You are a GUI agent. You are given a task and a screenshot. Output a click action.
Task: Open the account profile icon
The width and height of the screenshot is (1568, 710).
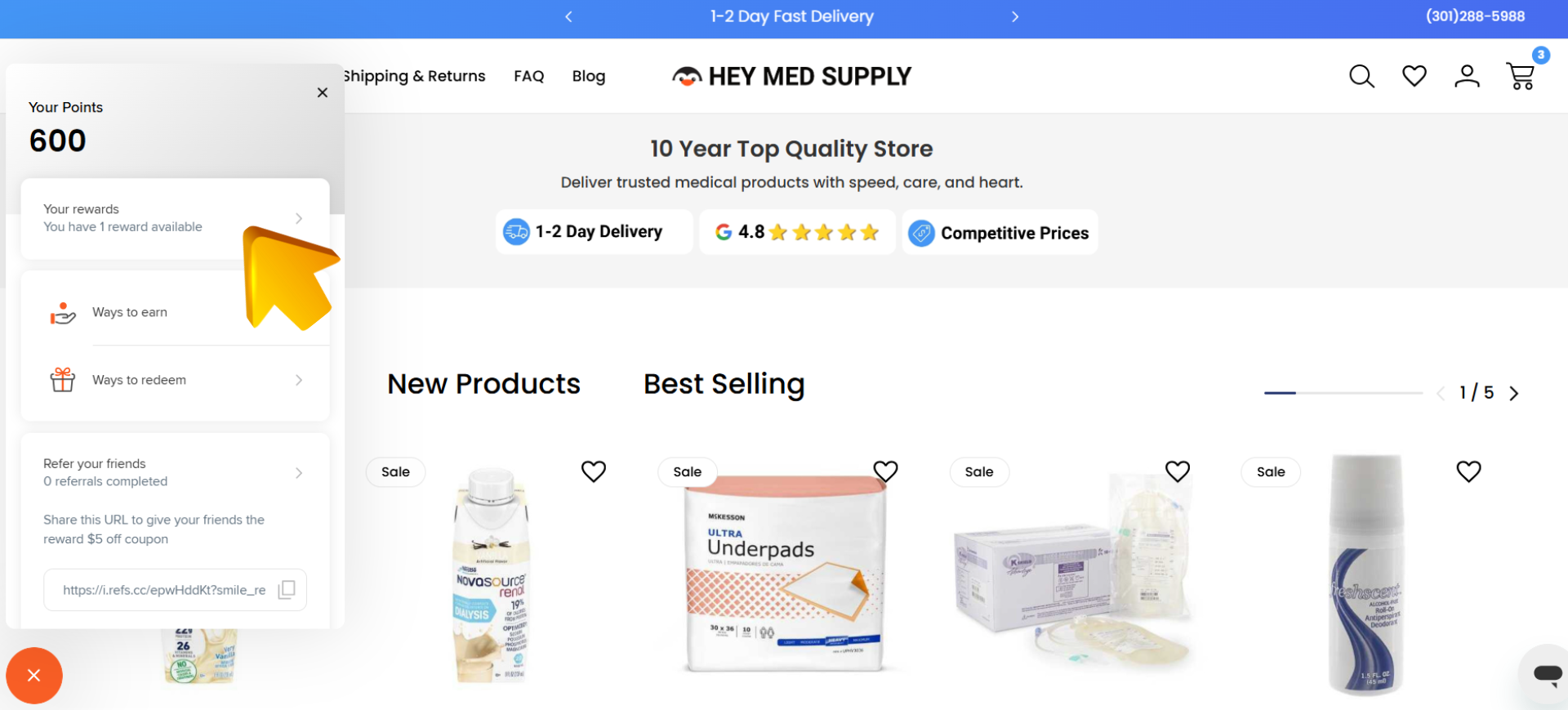point(1467,76)
